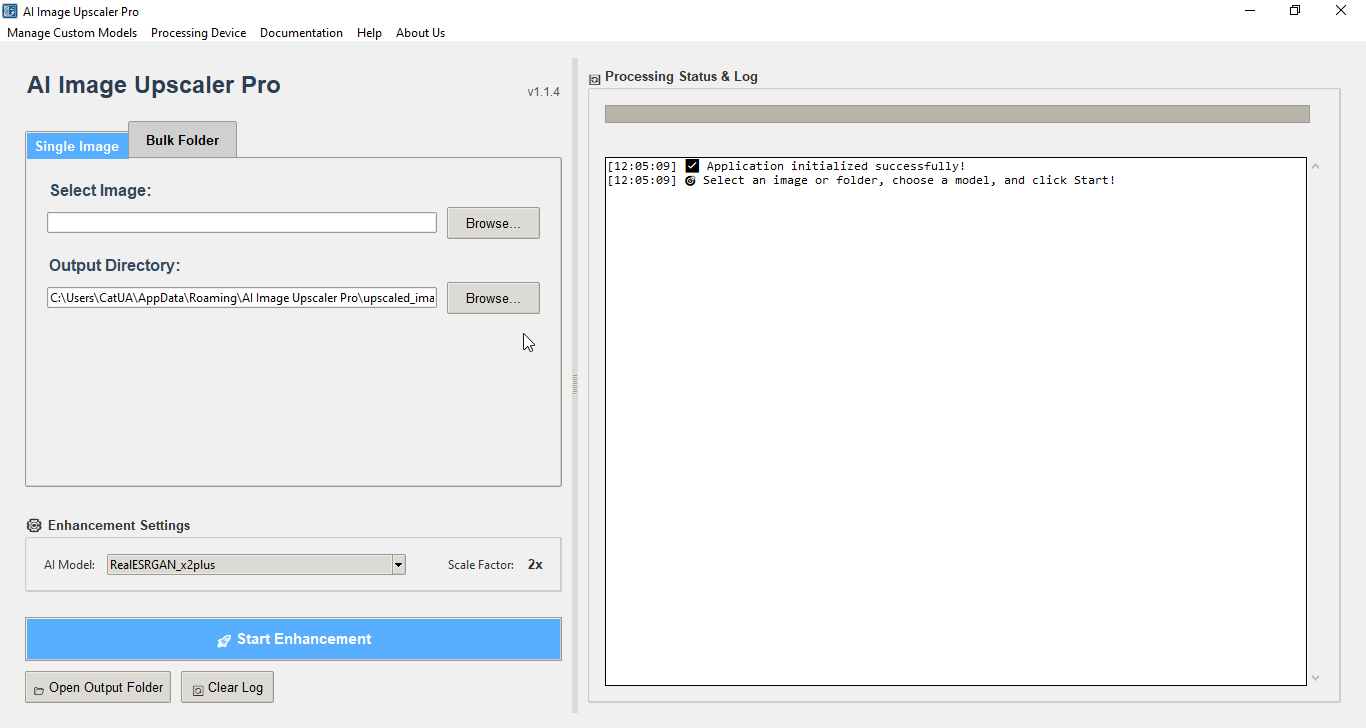This screenshot has height=728, width=1366.
Task: Click the AI Image Upscaler Pro heading
Action: pos(154,85)
